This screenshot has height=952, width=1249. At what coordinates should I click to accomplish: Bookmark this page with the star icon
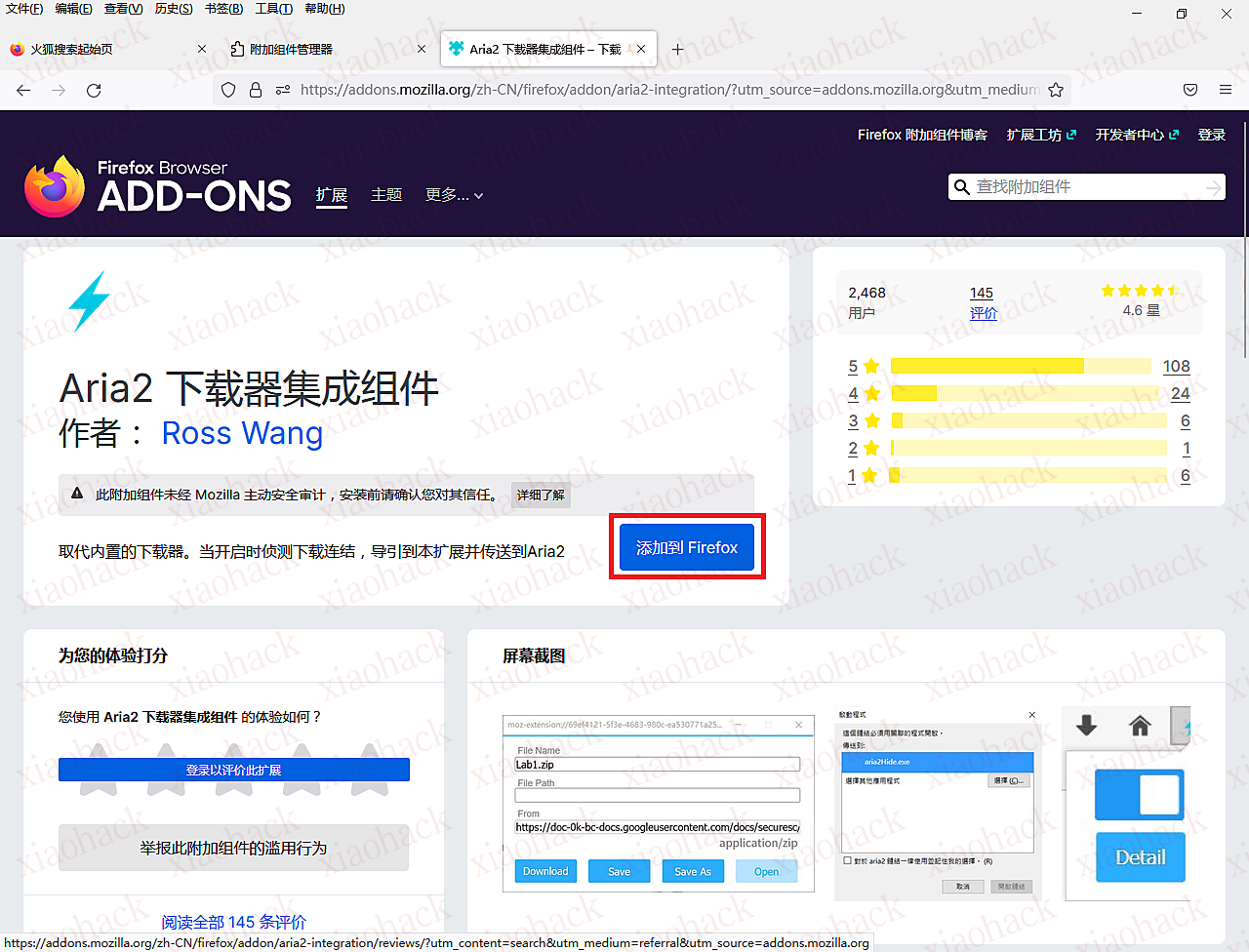click(1055, 90)
